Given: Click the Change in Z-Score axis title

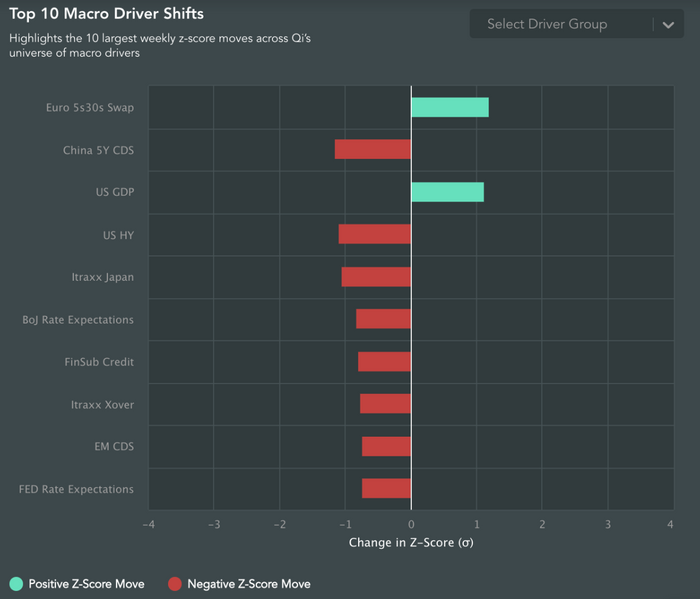Looking at the screenshot, I should tap(411, 542).
